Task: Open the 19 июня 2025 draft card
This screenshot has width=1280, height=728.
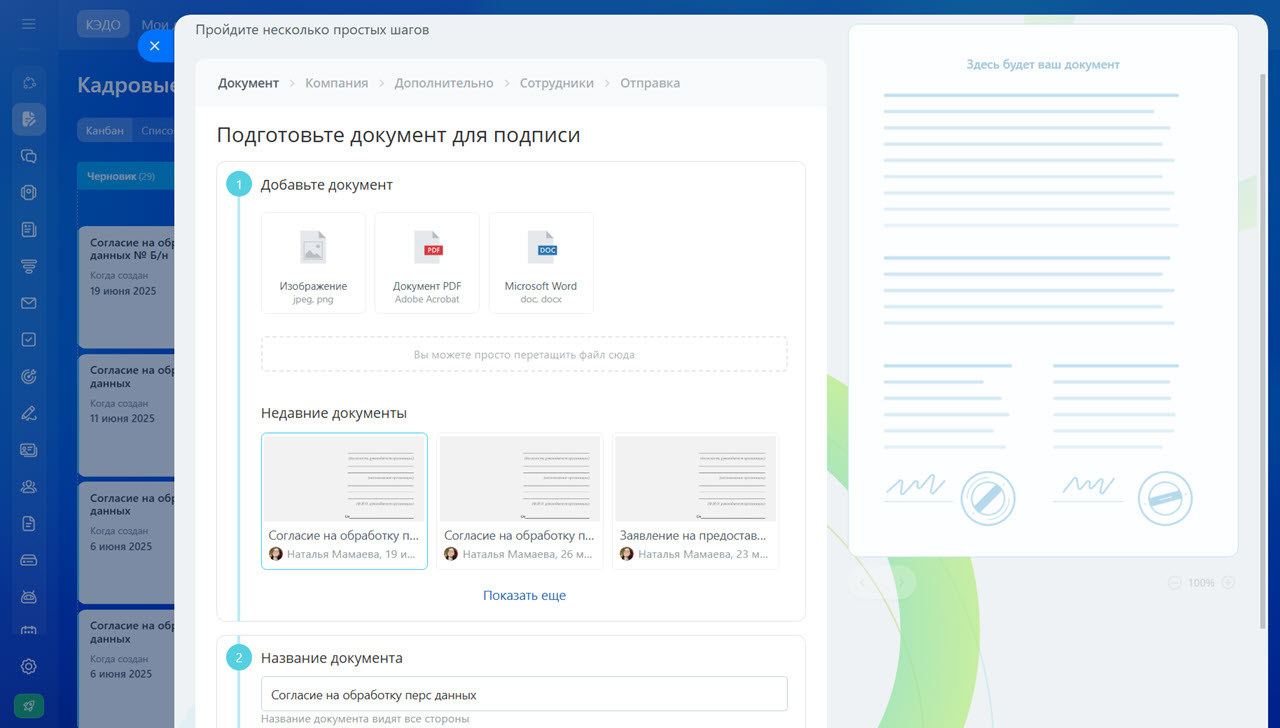Action: [x=127, y=287]
